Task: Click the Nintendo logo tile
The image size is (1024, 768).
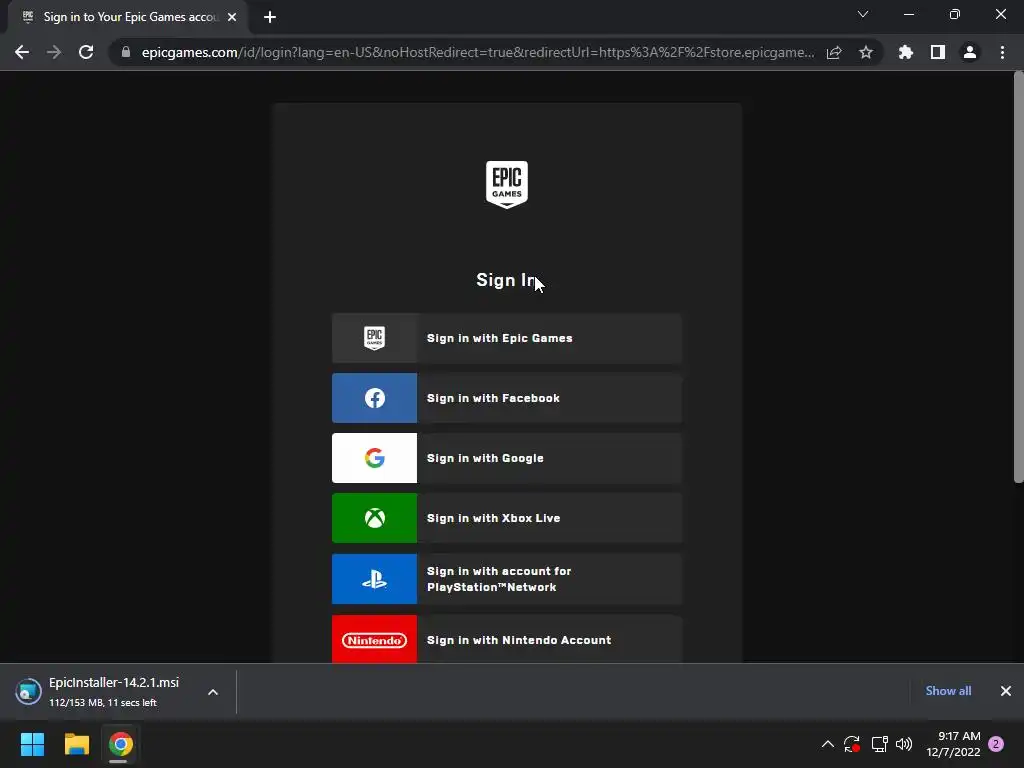Action: [374, 639]
